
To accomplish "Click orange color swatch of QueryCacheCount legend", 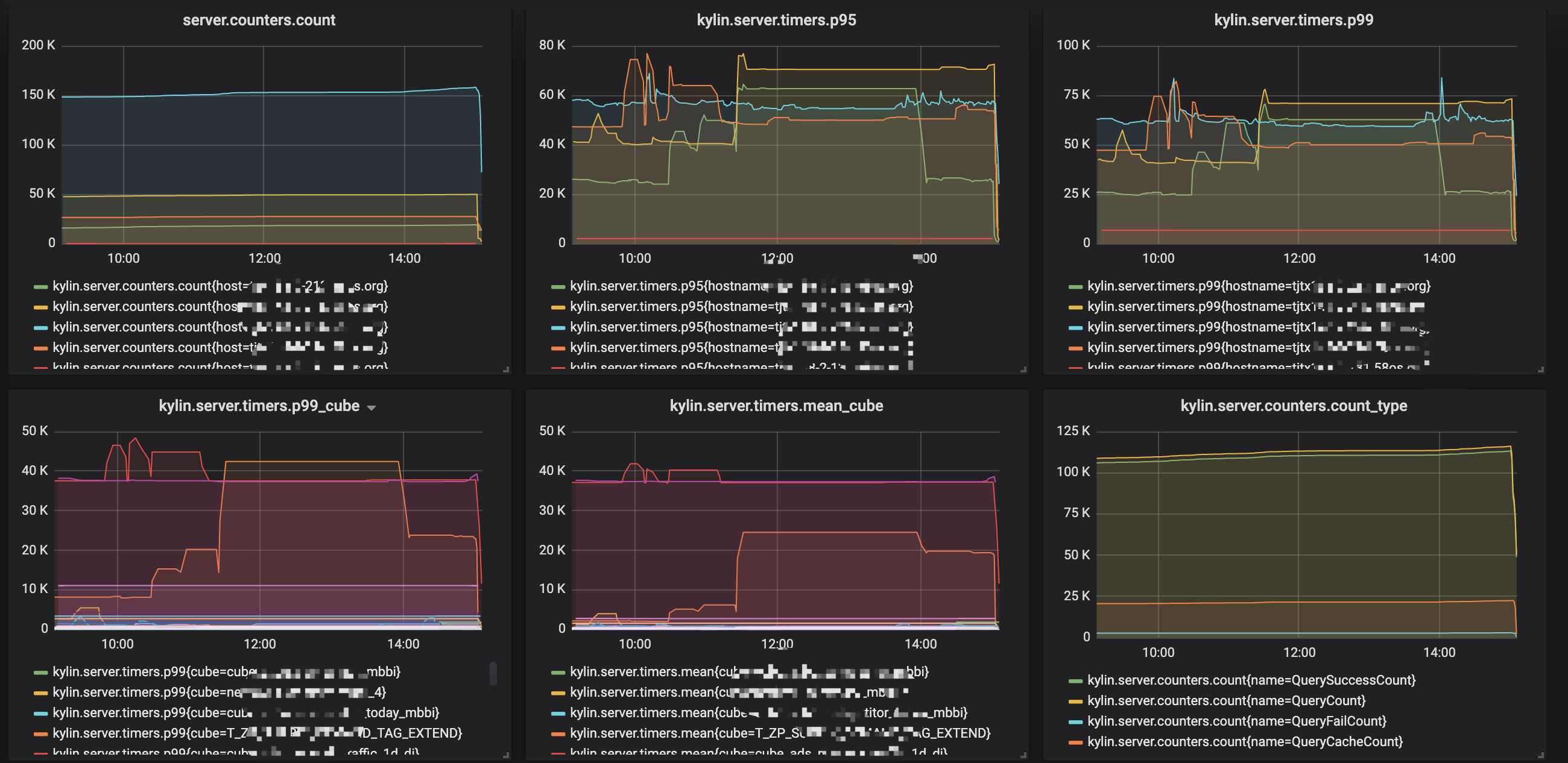I will (1075, 743).
